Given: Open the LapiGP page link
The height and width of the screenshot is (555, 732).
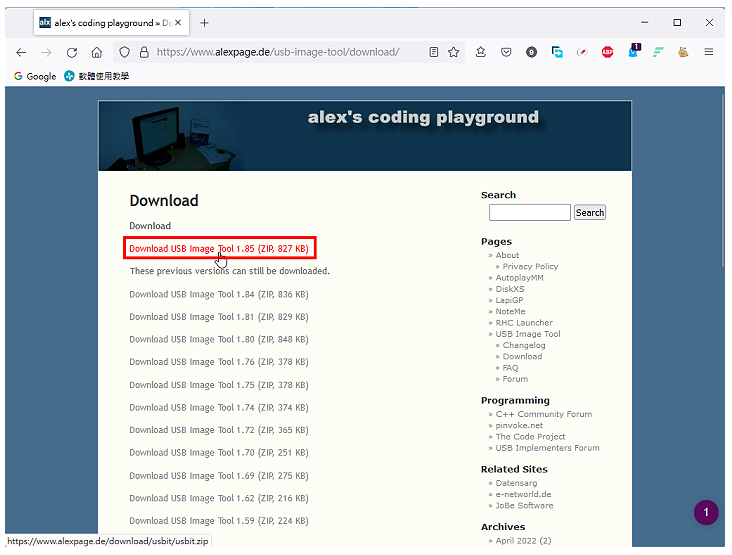Looking at the screenshot, I should coord(509,300).
